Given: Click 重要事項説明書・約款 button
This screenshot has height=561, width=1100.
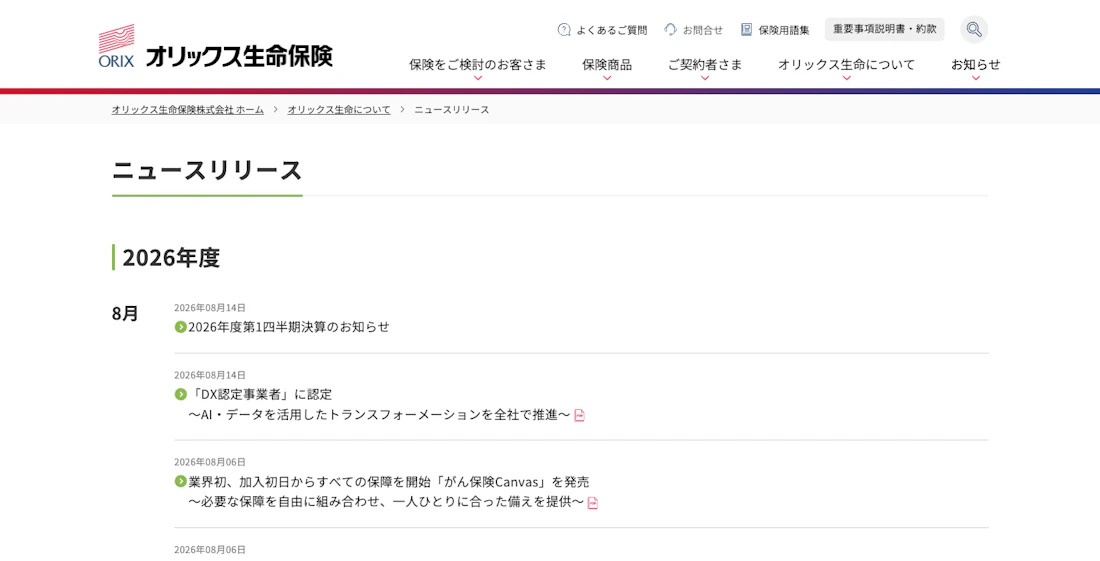Looking at the screenshot, I should 885,29.
